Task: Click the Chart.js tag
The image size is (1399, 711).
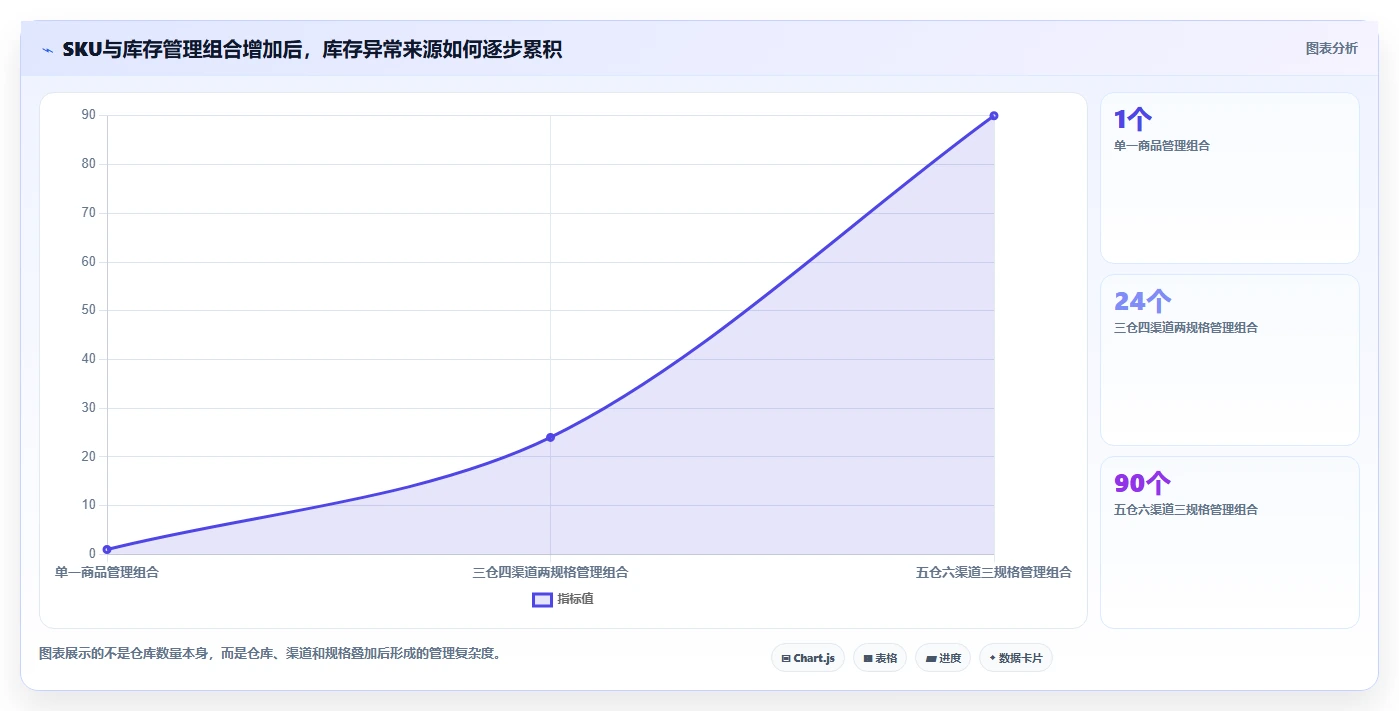Action: [808, 658]
